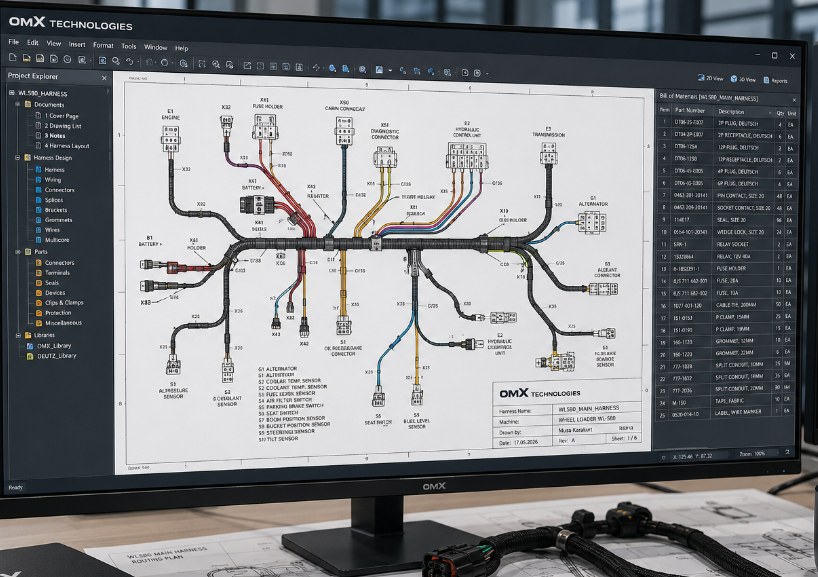Select '2 Drawing List' document
Image resolution: width=818 pixels, height=577 pixels.
click(63, 126)
